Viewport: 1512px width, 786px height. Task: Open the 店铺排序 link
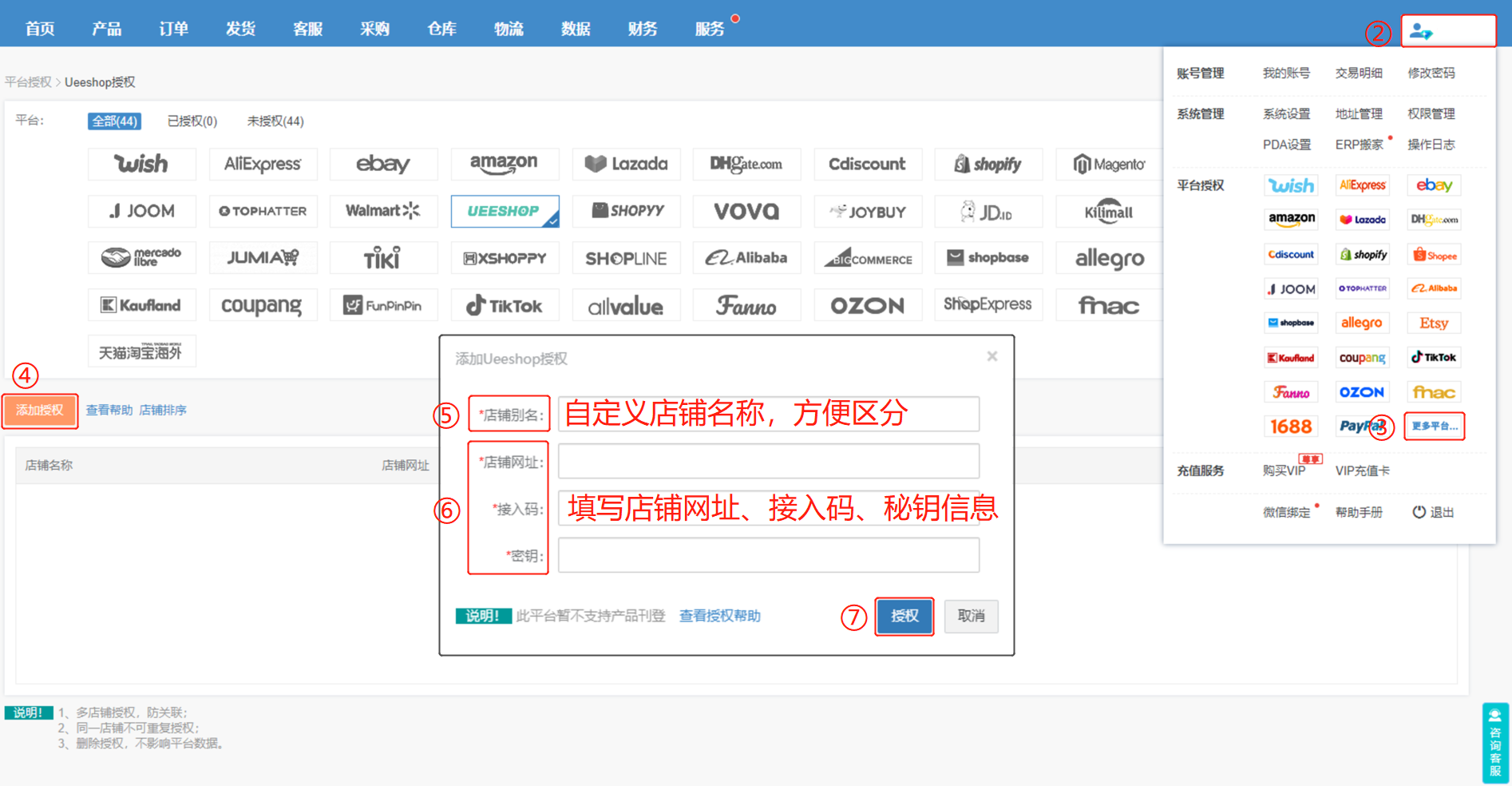(163, 410)
